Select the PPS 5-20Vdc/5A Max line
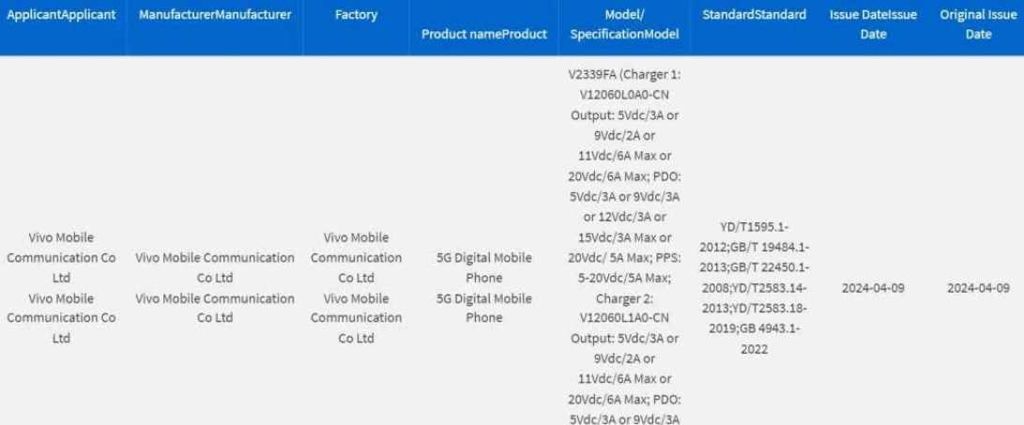The height and width of the screenshot is (425, 1024). [624, 277]
